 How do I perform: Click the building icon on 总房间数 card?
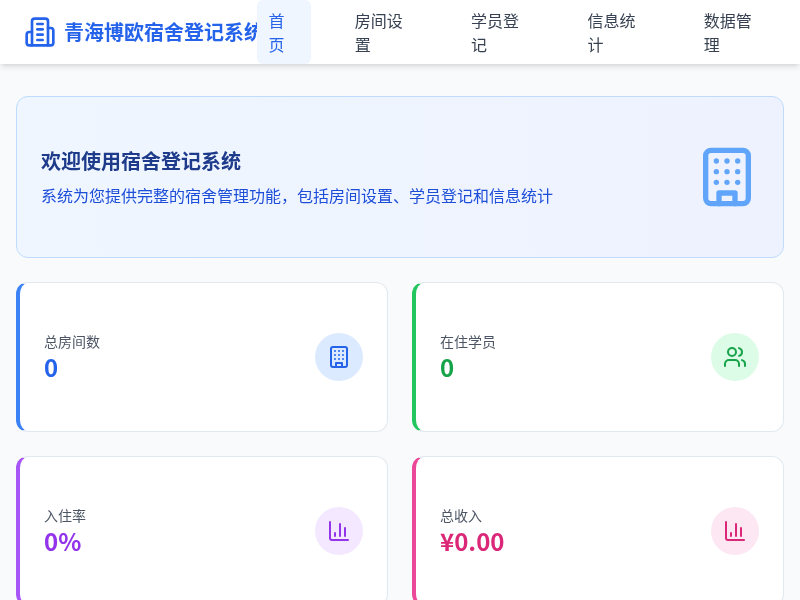(339, 357)
